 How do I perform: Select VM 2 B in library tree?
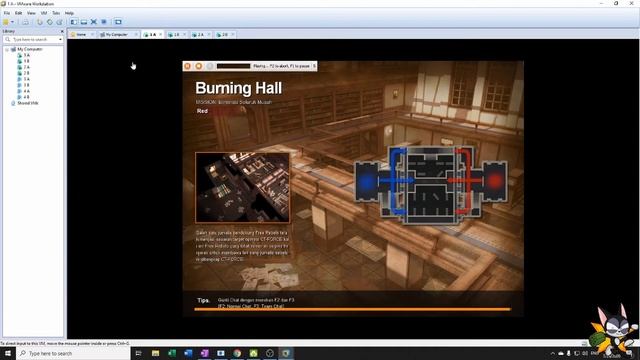[23, 73]
